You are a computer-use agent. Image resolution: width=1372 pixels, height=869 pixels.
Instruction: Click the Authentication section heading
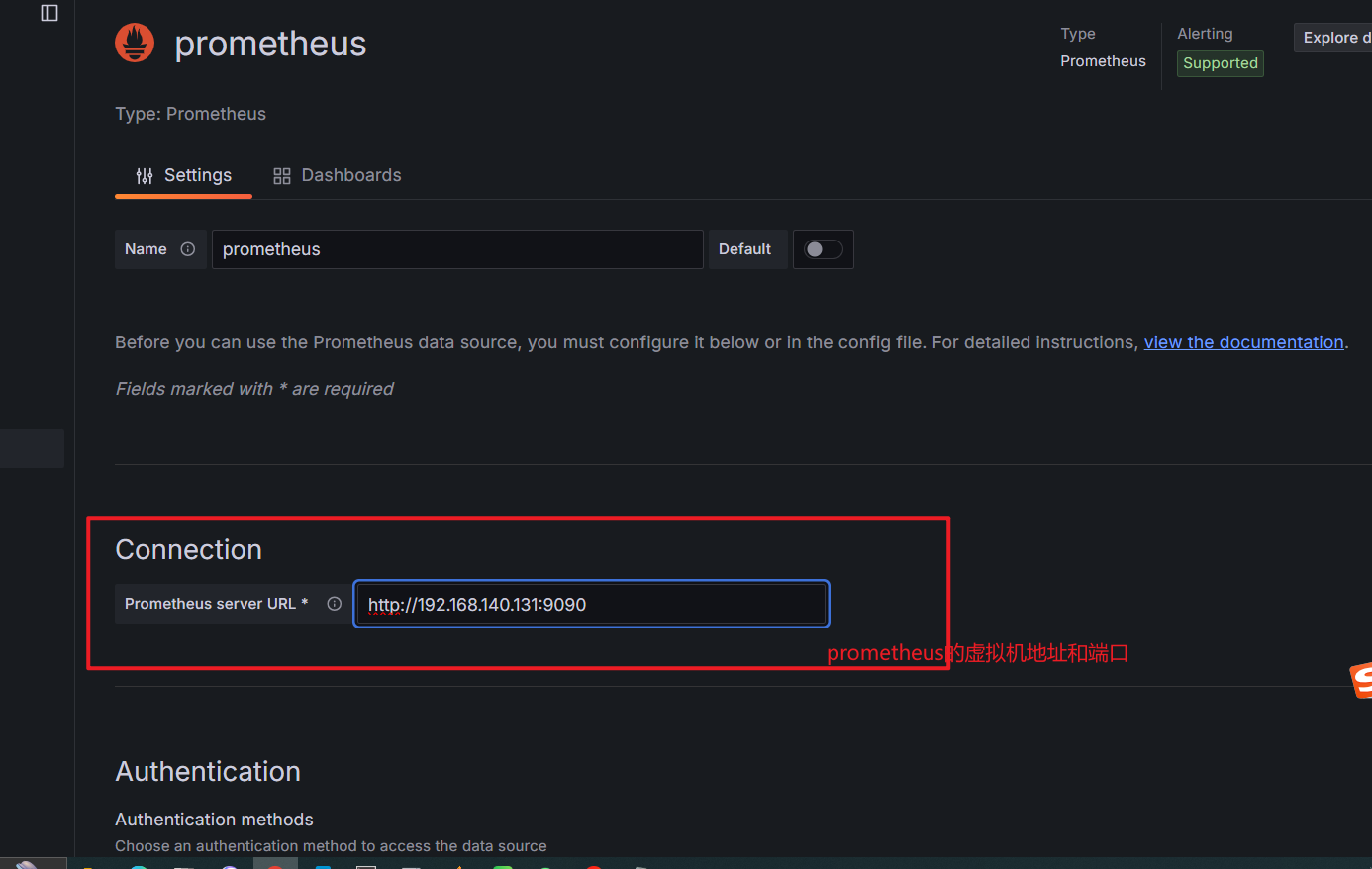tap(208, 772)
